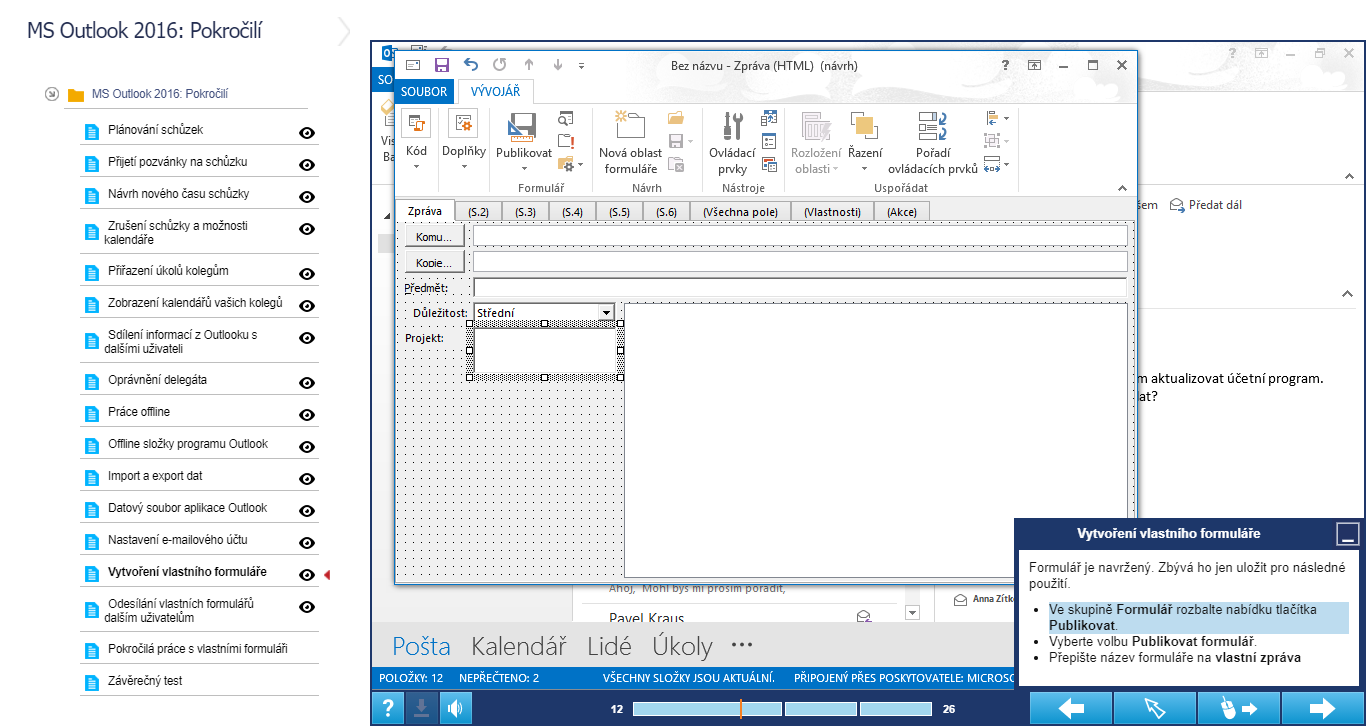
Task: Click the Zobrazit kód icon in the Formulář group
Action: (566, 118)
